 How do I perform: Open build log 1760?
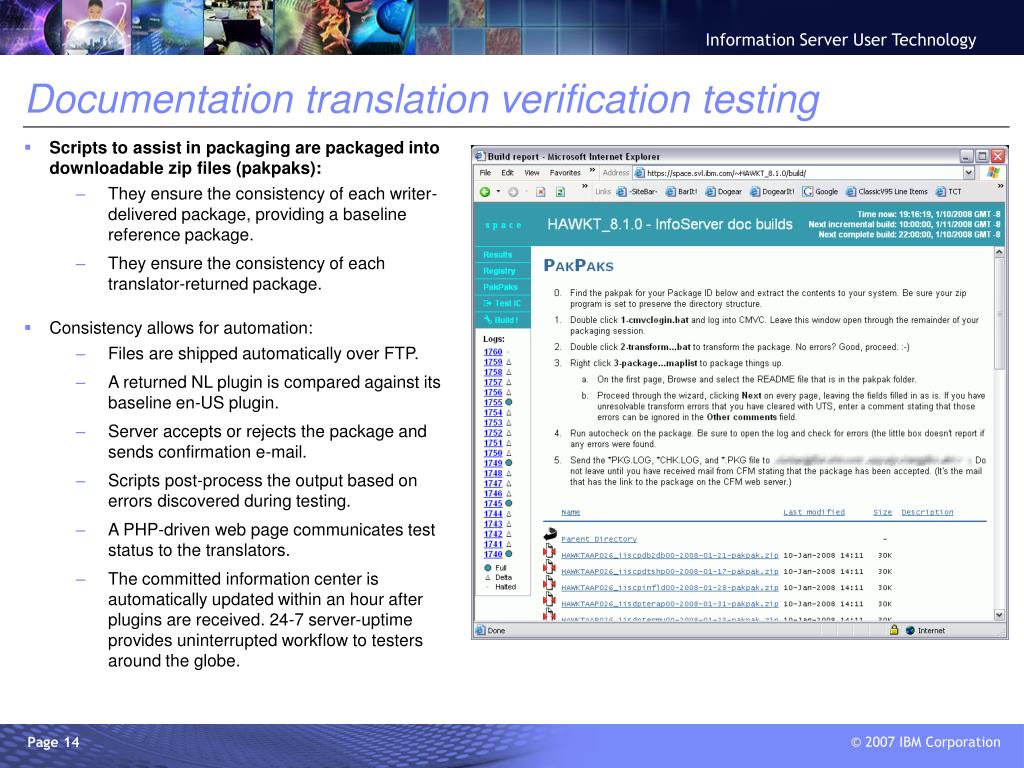(493, 352)
